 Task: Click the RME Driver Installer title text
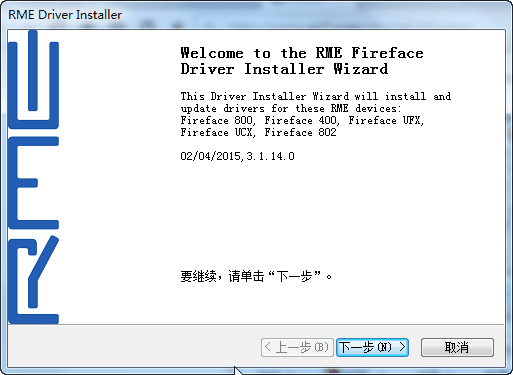click(65, 15)
